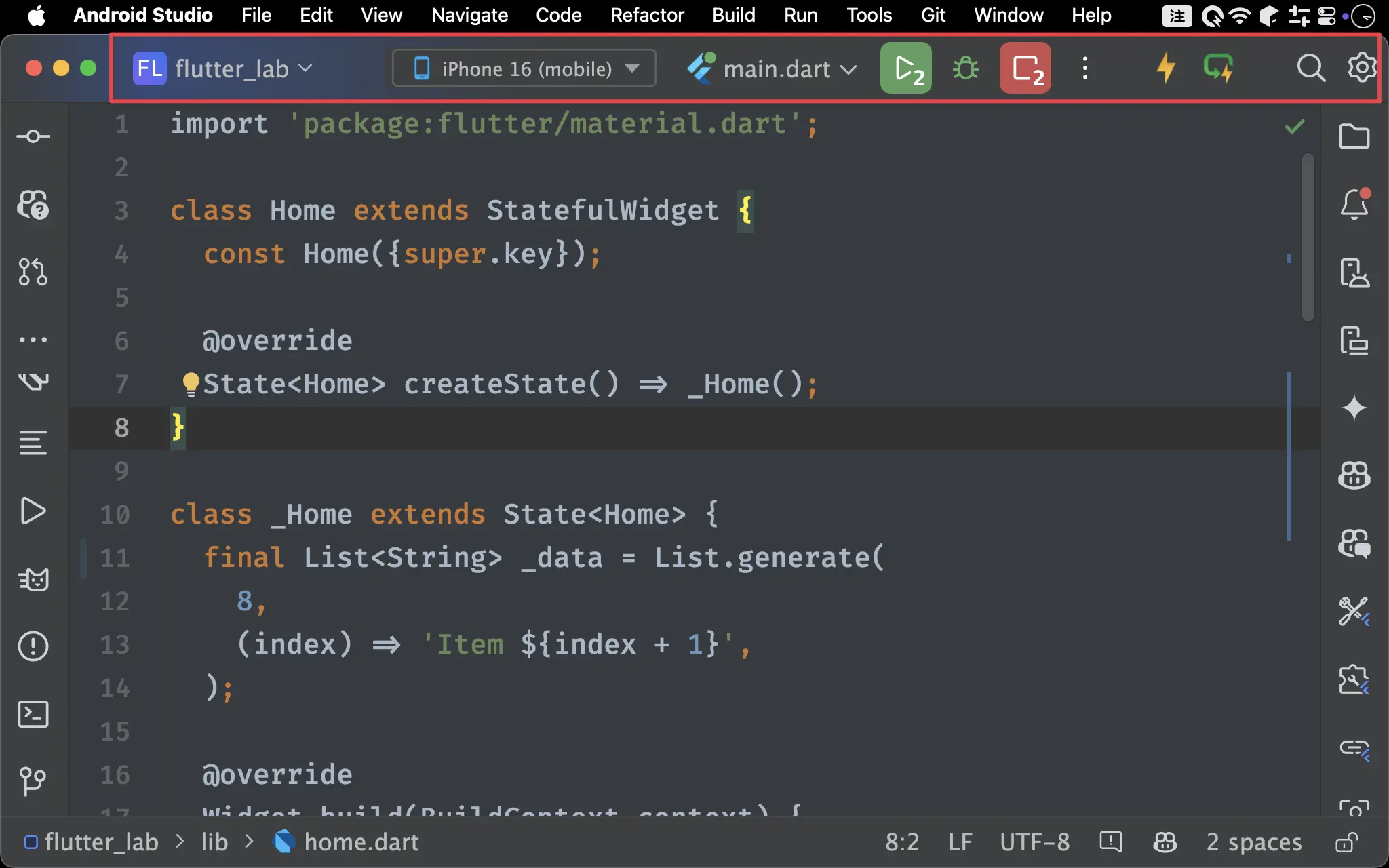Viewport: 1389px width, 868px height.
Task: Open the File menu
Action: 256,15
